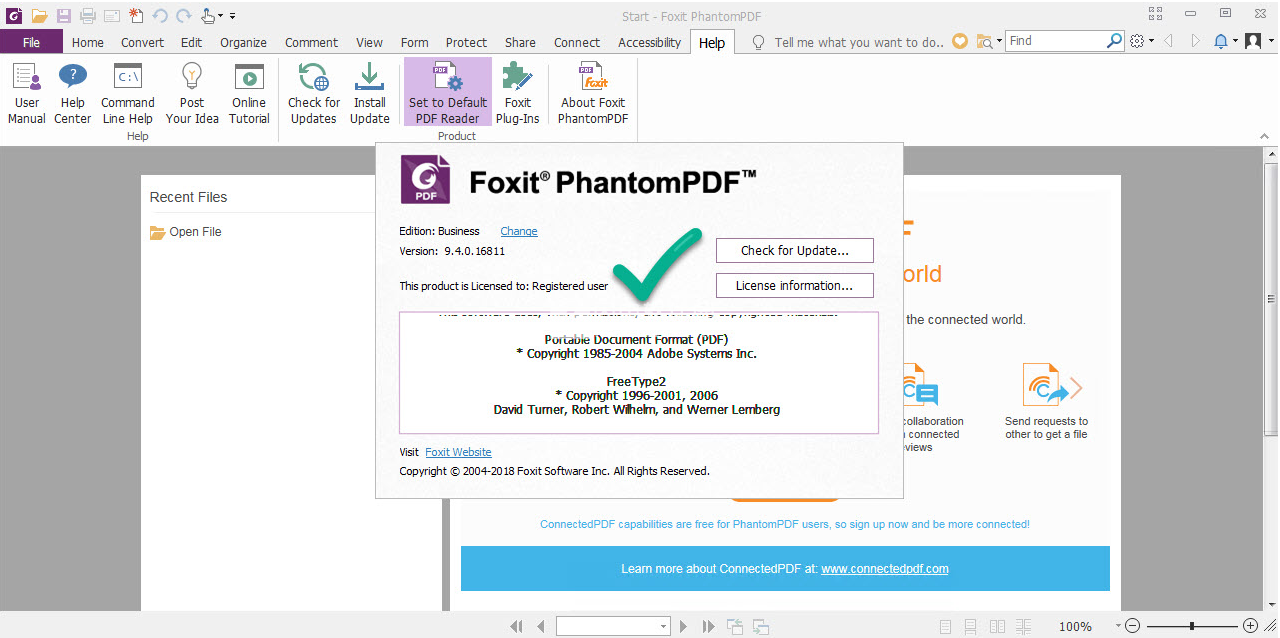
Task: Switch to the Accessibility tab
Action: coord(650,42)
